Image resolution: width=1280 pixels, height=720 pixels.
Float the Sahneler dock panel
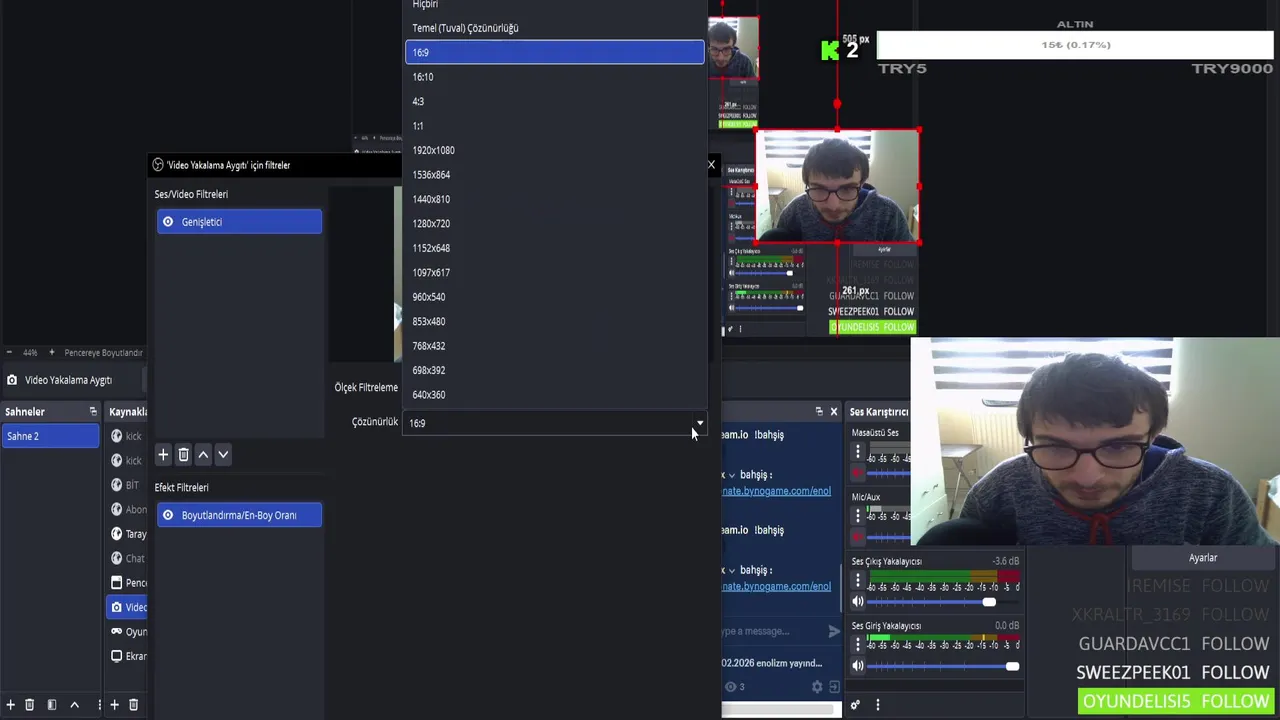93,412
